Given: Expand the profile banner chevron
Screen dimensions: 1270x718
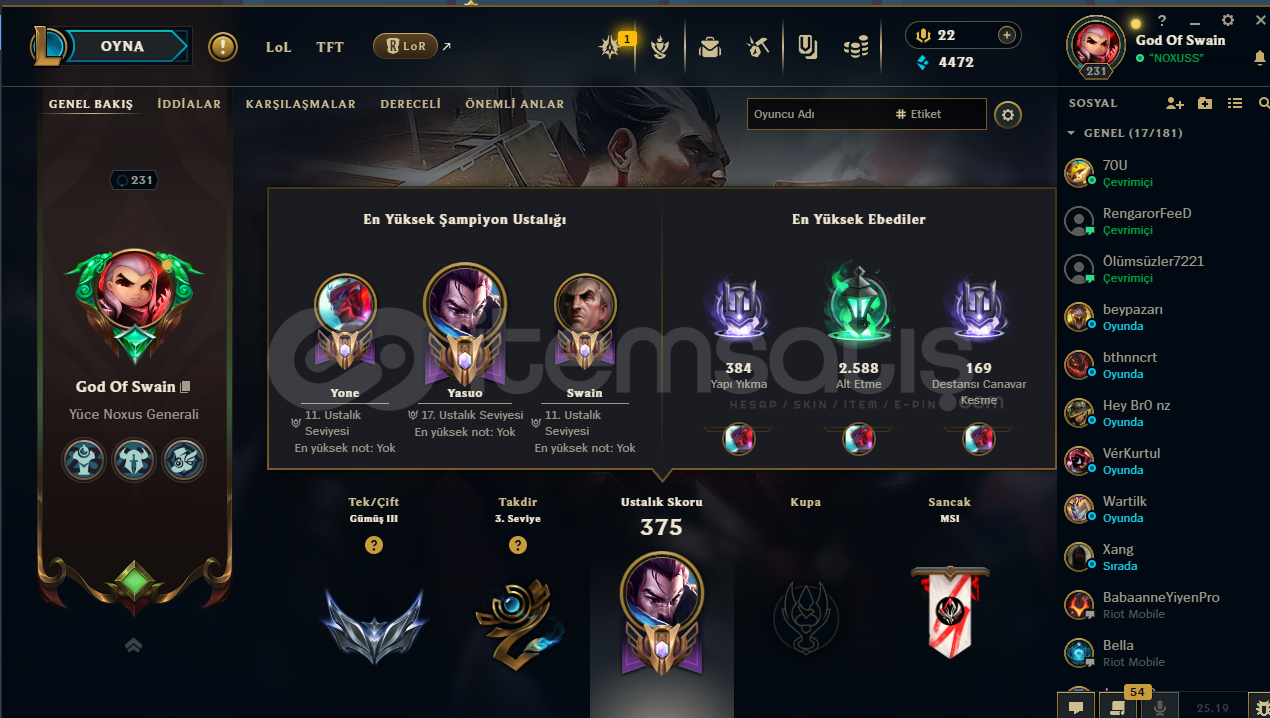Looking at the screenshot, I should (x=134, y=646).
